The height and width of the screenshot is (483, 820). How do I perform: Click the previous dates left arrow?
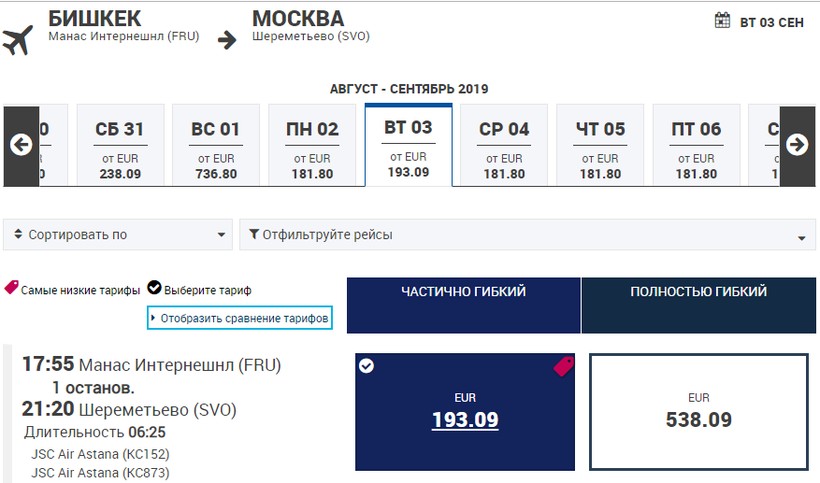(x=21, y=145)
